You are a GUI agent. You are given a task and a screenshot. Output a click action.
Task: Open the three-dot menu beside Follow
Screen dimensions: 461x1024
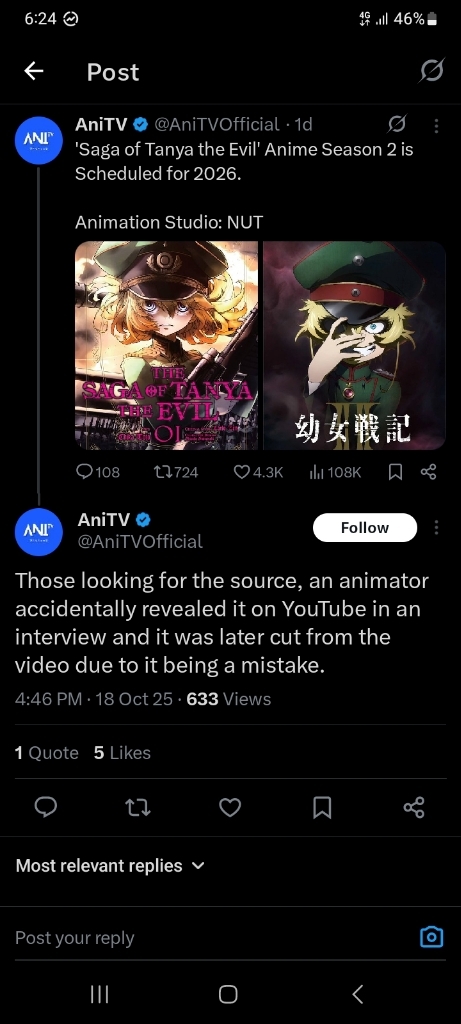(436, 528)
